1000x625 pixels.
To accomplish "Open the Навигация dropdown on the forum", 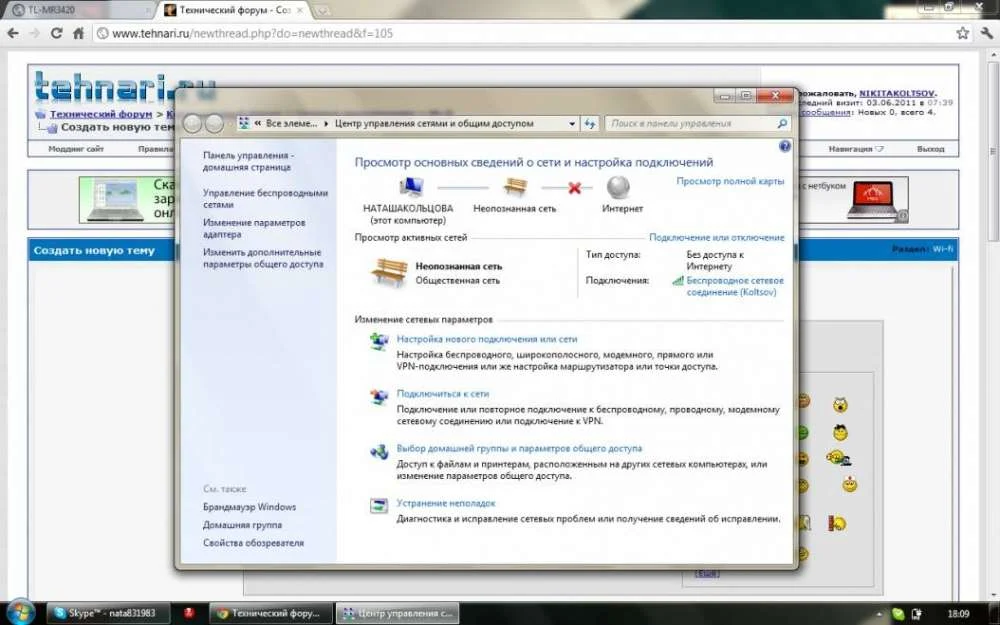I will [856, 149].
